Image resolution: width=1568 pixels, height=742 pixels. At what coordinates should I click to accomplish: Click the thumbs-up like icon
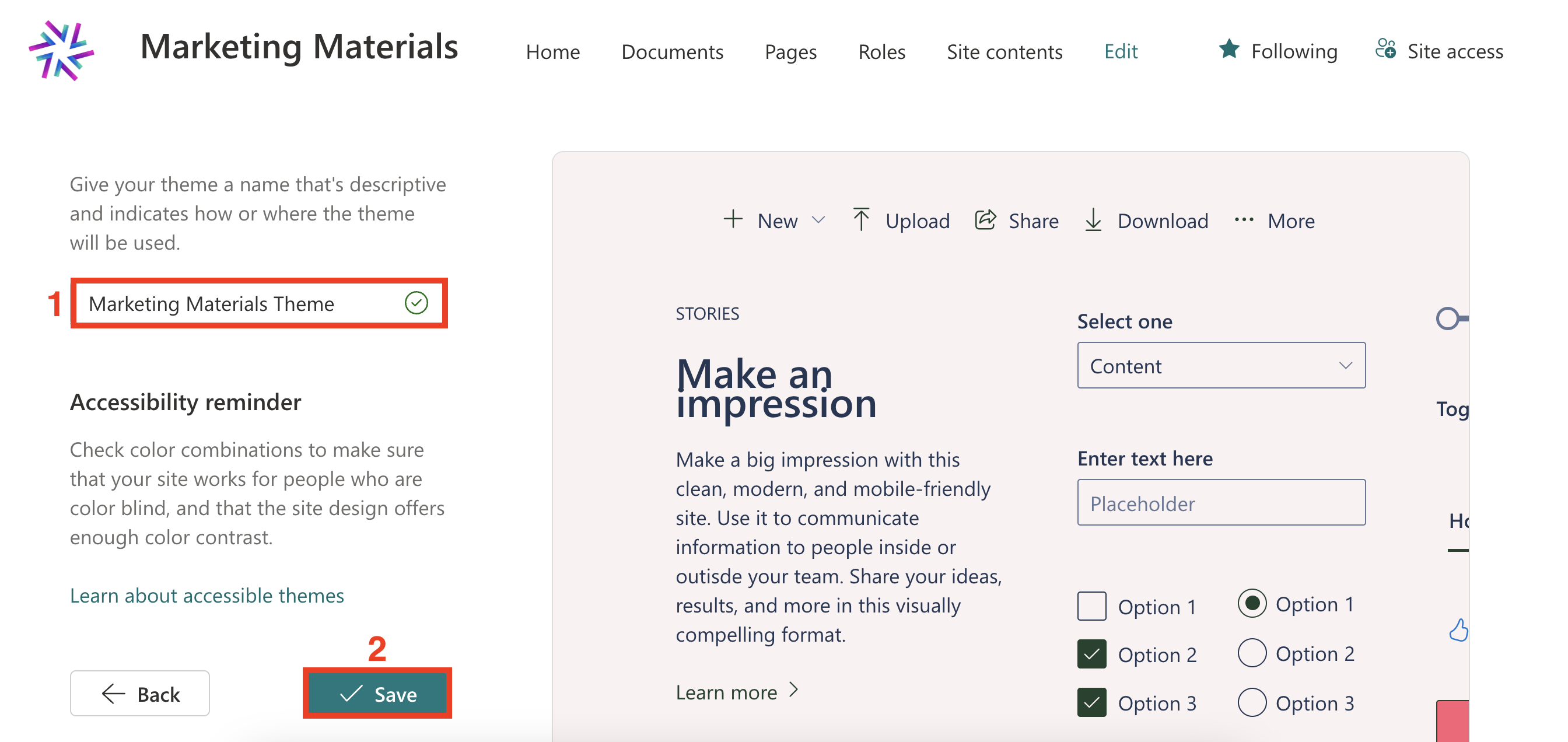tap(1458, 630)
